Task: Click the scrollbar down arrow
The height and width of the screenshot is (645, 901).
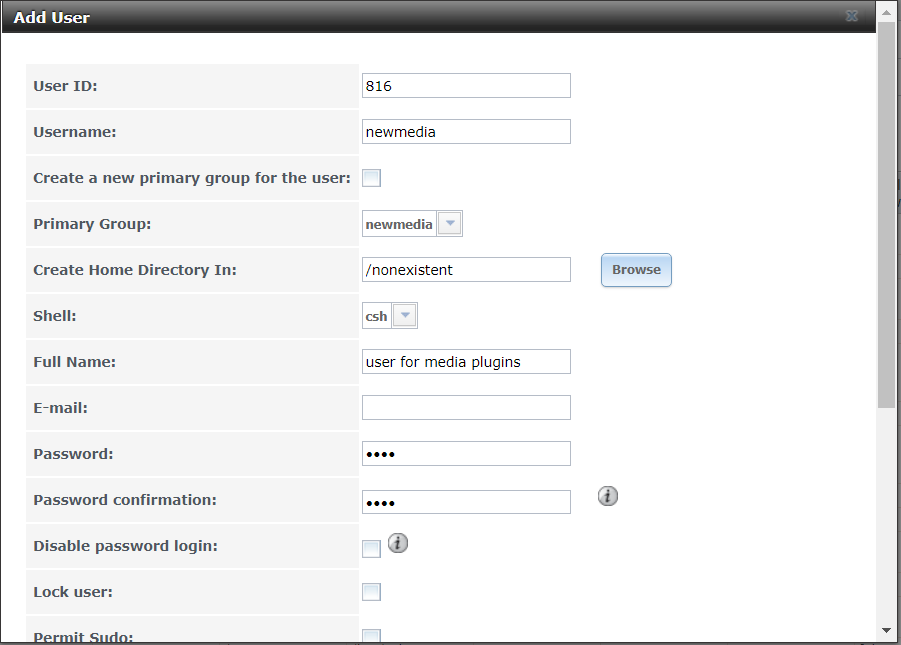Action: (886, 631)
